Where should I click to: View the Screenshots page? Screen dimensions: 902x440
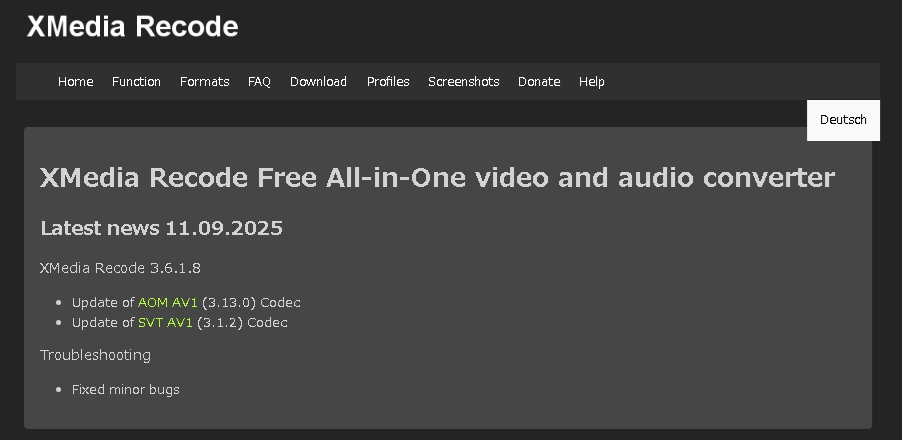[x=464, y=82]
